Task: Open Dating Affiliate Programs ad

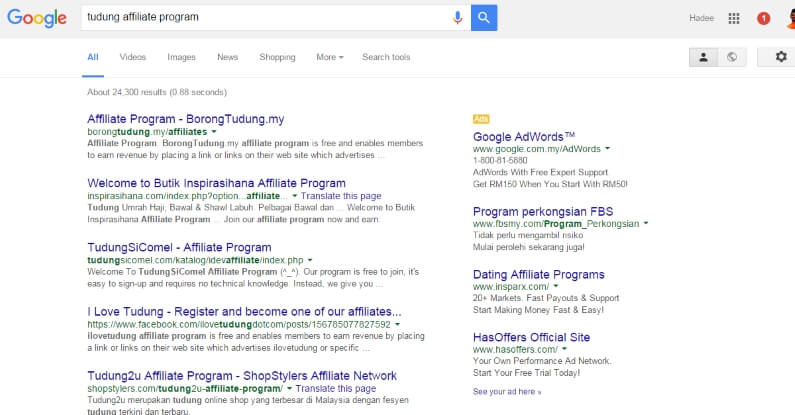Action: [x=538, y=275]
